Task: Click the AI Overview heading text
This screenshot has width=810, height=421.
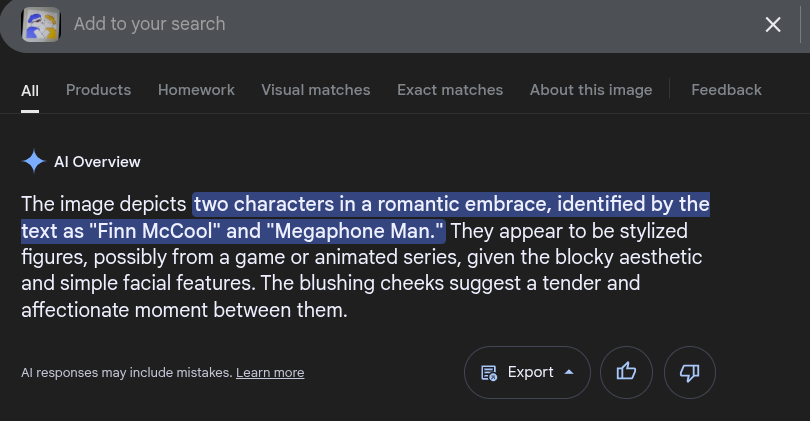Action: [97, 162]
